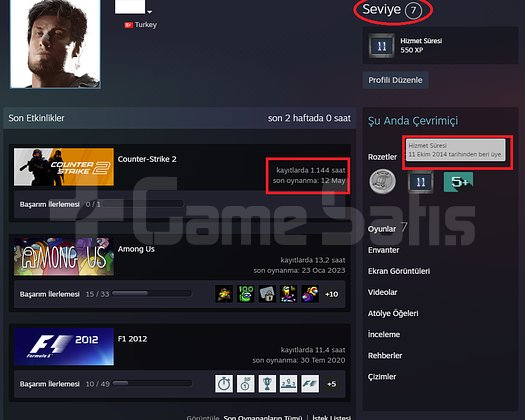Open the silver coin community badge

tap(382, 182)
